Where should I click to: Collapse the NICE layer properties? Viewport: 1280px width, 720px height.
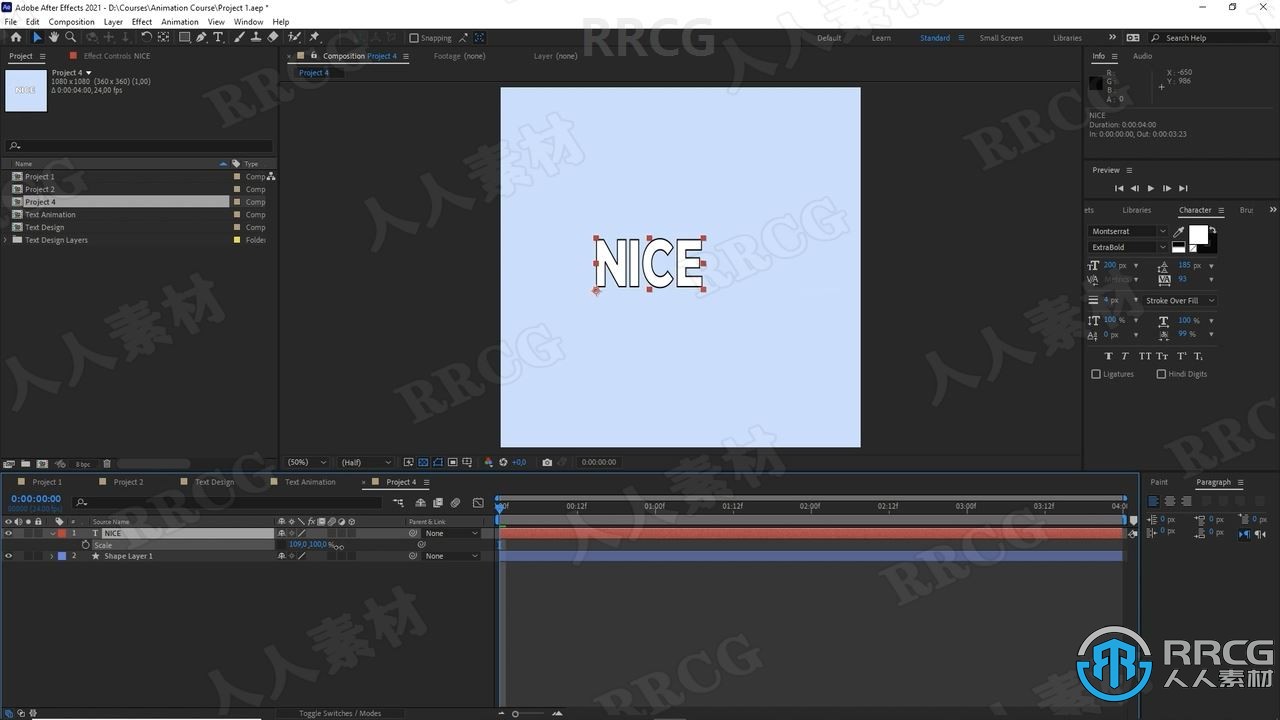coord(52,533)
